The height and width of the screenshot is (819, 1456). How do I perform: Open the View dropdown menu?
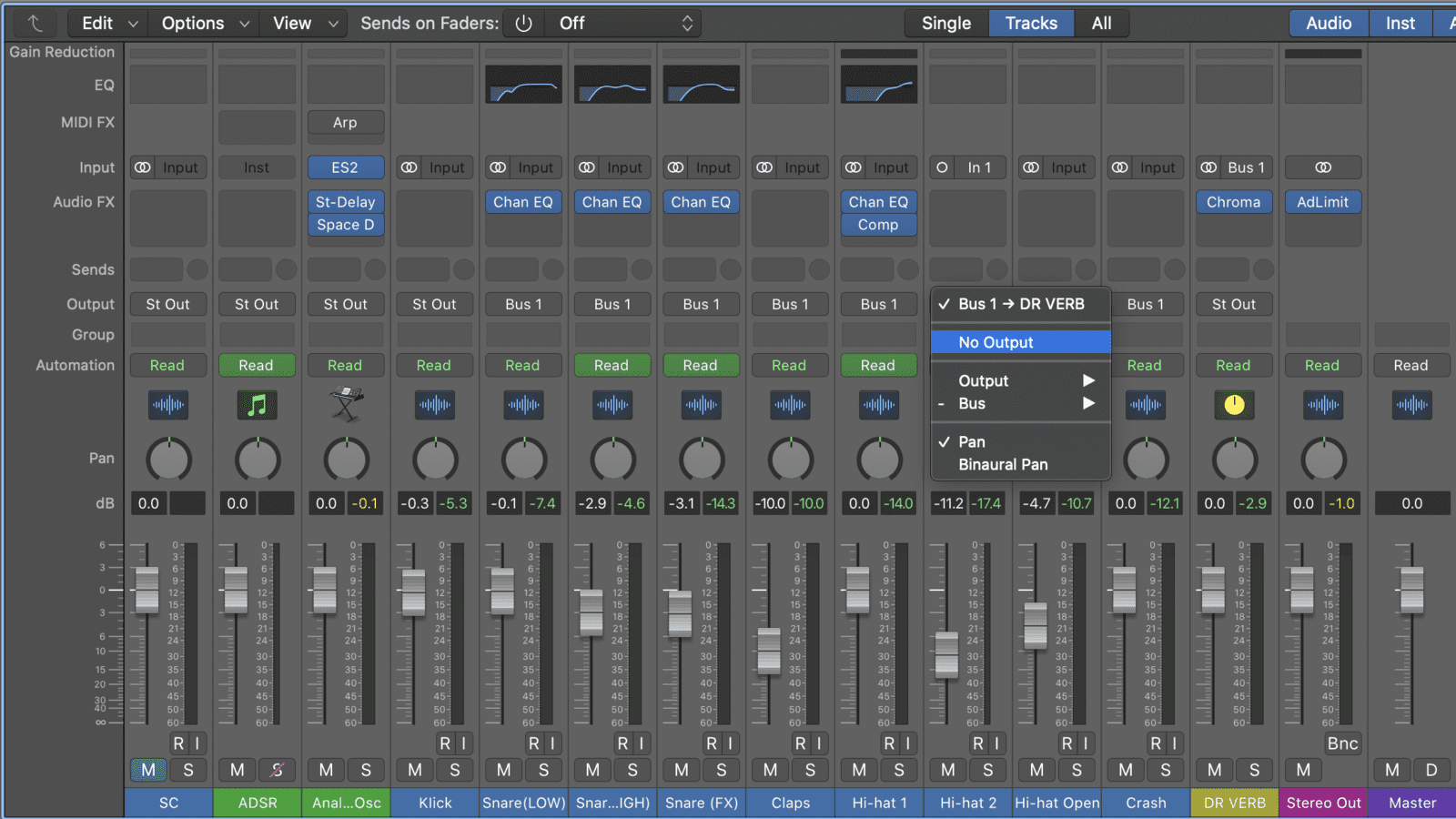coord(305,24)
